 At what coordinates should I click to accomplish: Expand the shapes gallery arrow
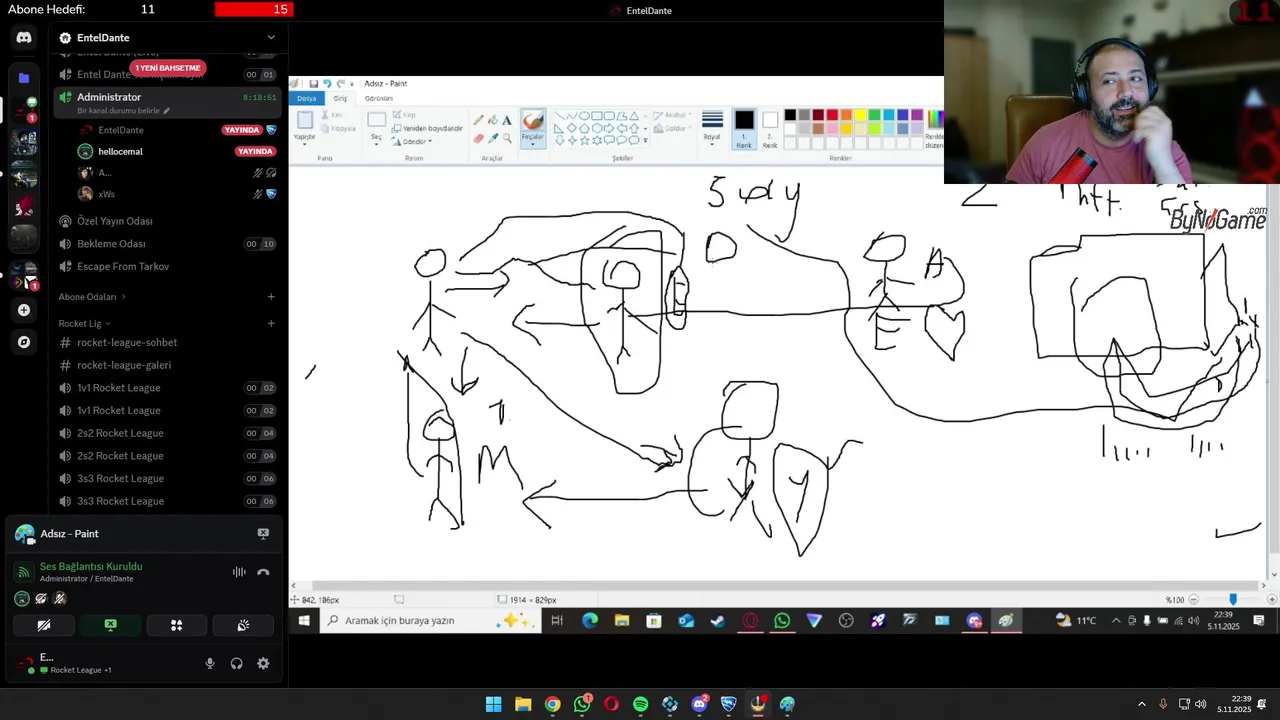pos(646,140)
